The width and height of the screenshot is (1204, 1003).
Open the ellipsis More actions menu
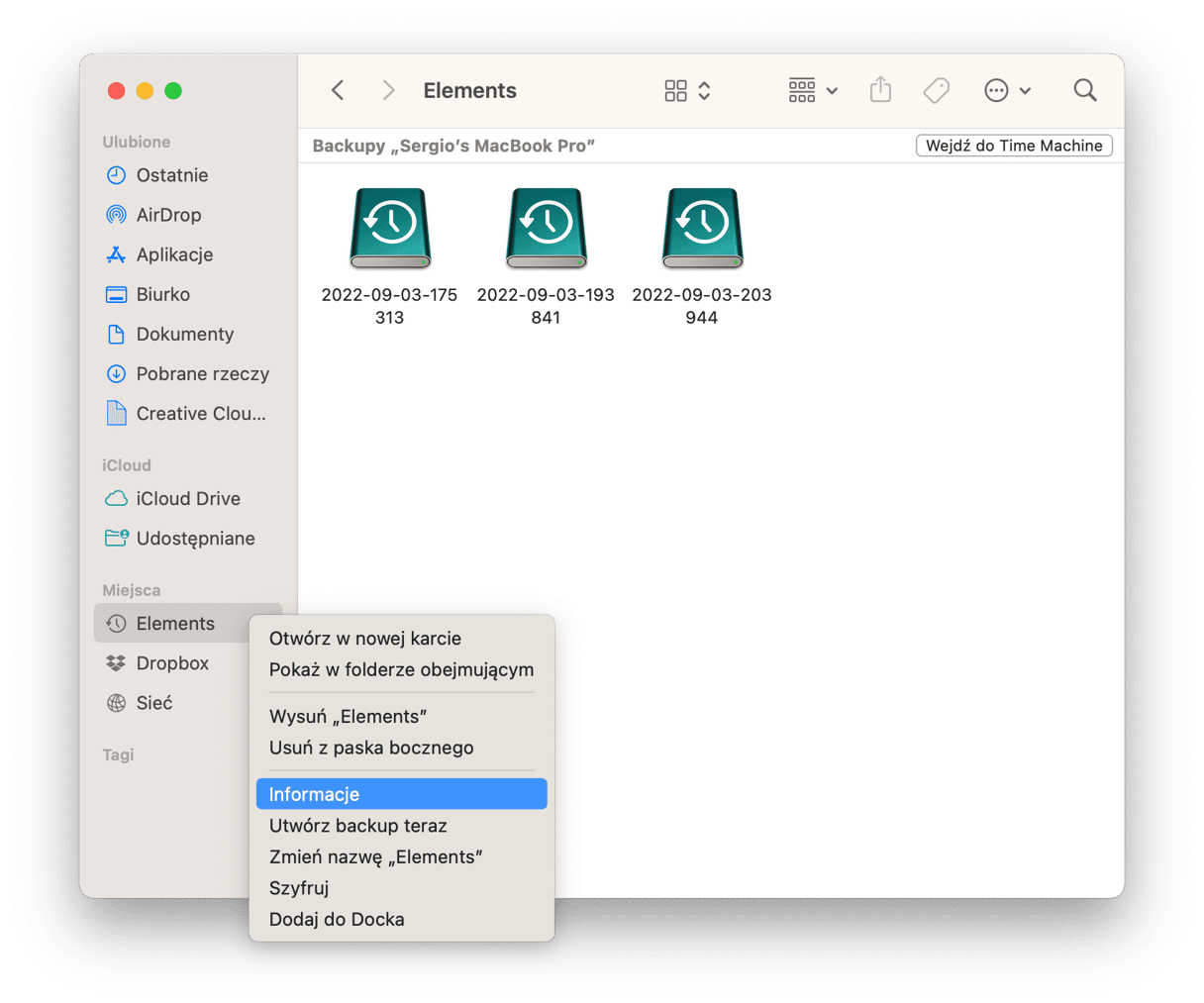click(1007, 91)
